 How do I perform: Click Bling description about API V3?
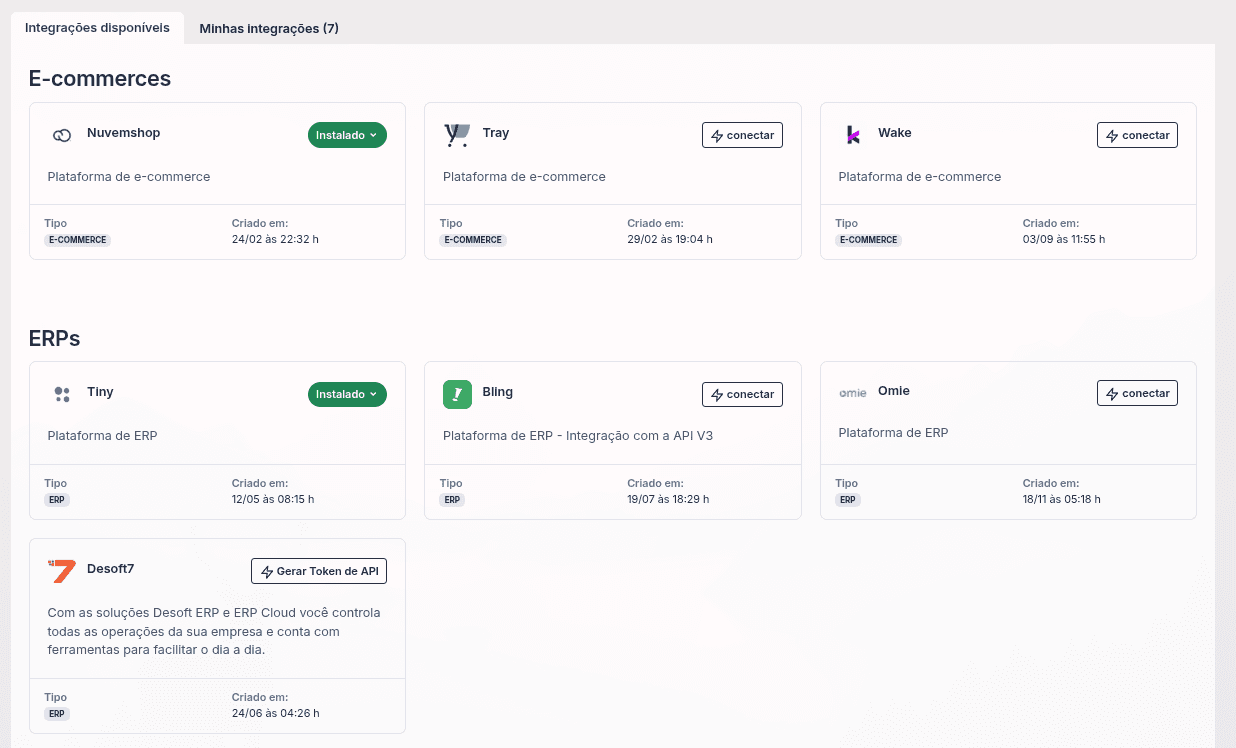pyautogui.click(x=578, y=436)
